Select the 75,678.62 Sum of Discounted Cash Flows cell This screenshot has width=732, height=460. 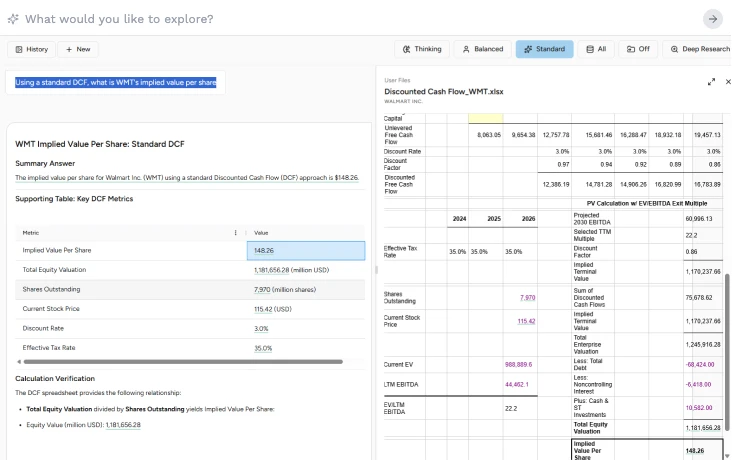point(698,297)
